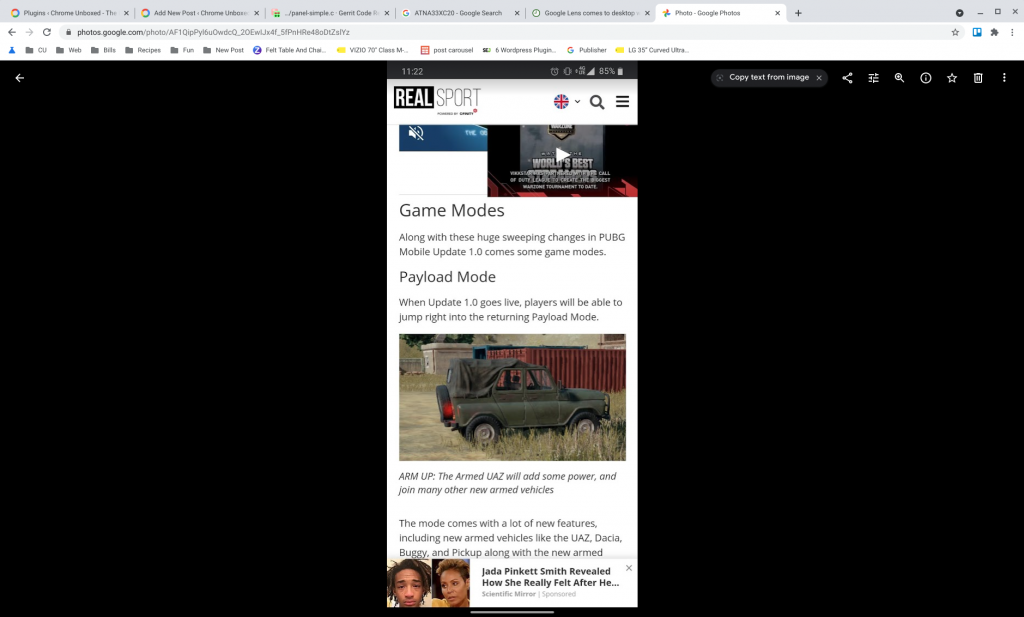
Task: Click the Share photo icon
Action: pyautogui.click(x=847, y=78)
